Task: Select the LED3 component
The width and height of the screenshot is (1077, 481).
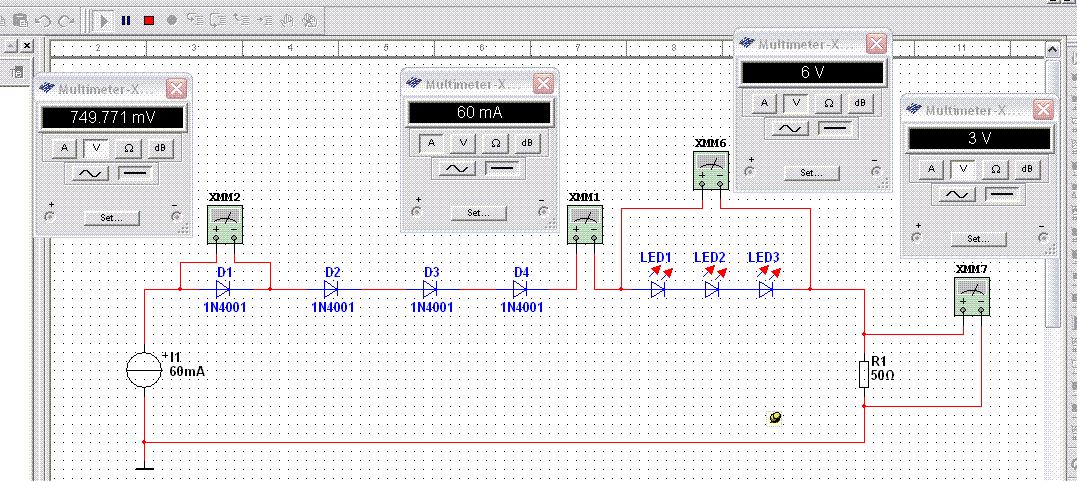Action: click(766, 289)
